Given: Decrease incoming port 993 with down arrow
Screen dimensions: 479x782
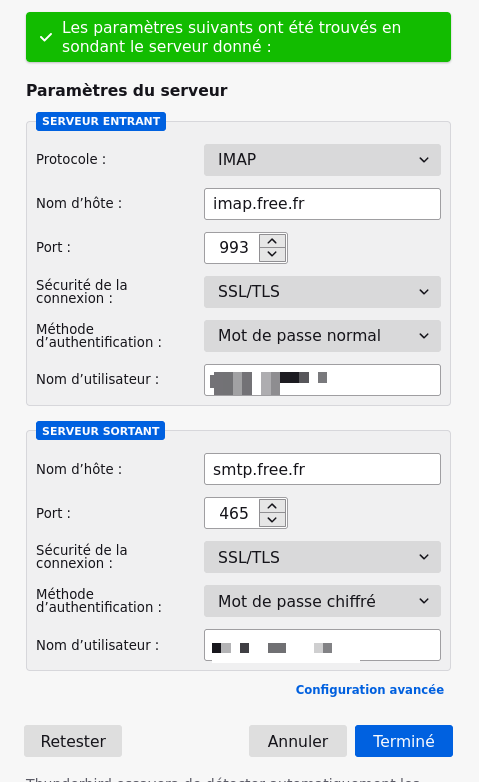Looking at the screenshot, I should coord(272,254).
